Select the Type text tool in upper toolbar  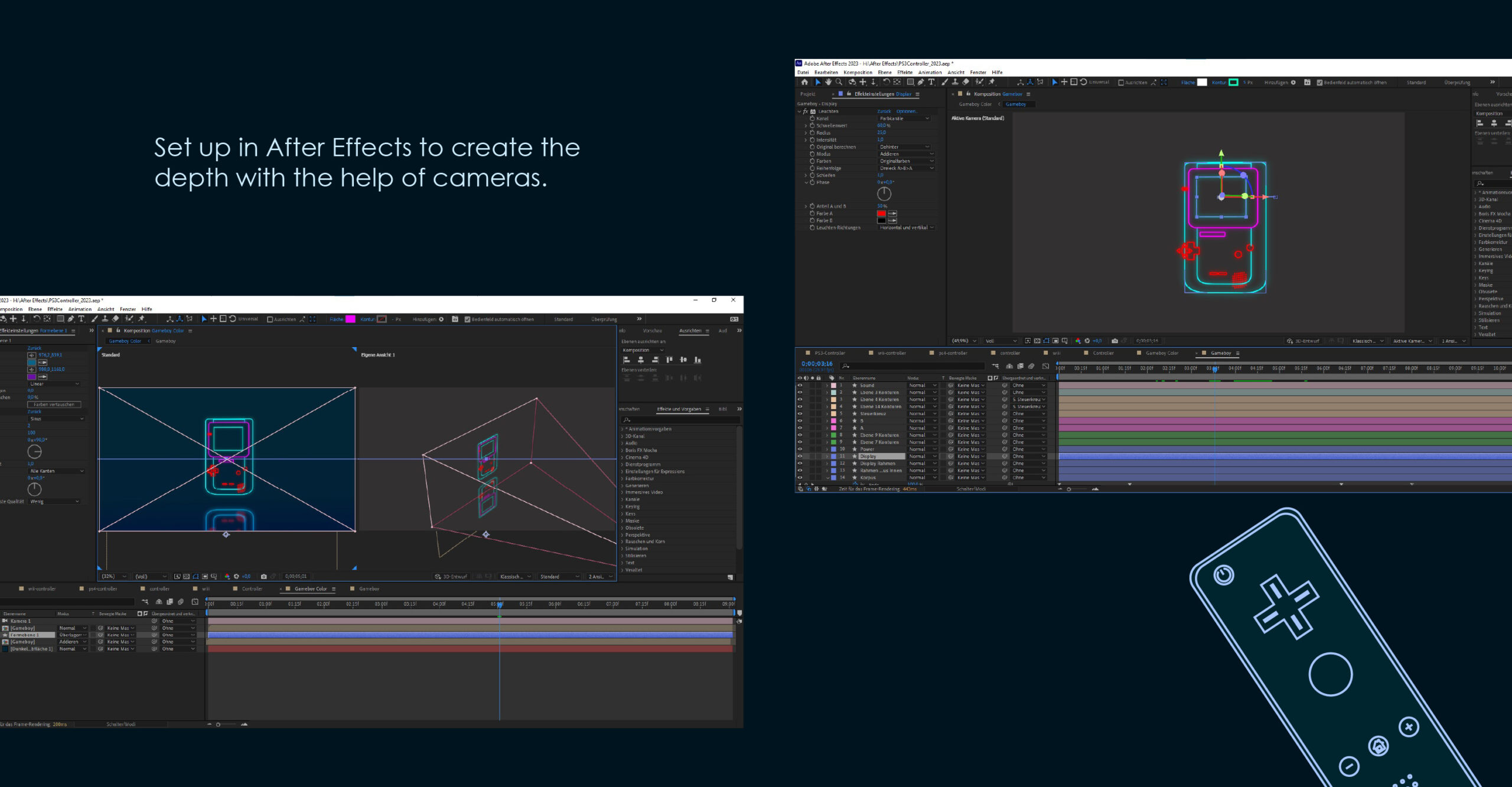[931, 83]
